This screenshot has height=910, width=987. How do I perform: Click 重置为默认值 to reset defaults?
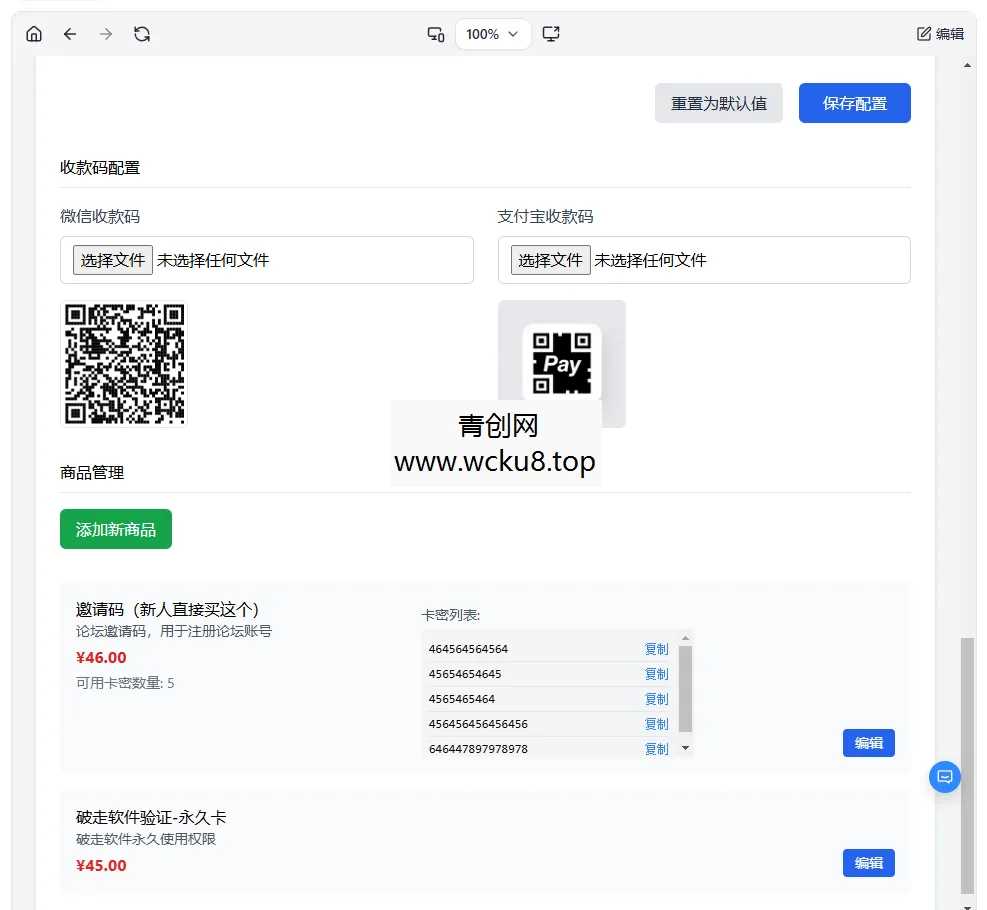(719, 102)
